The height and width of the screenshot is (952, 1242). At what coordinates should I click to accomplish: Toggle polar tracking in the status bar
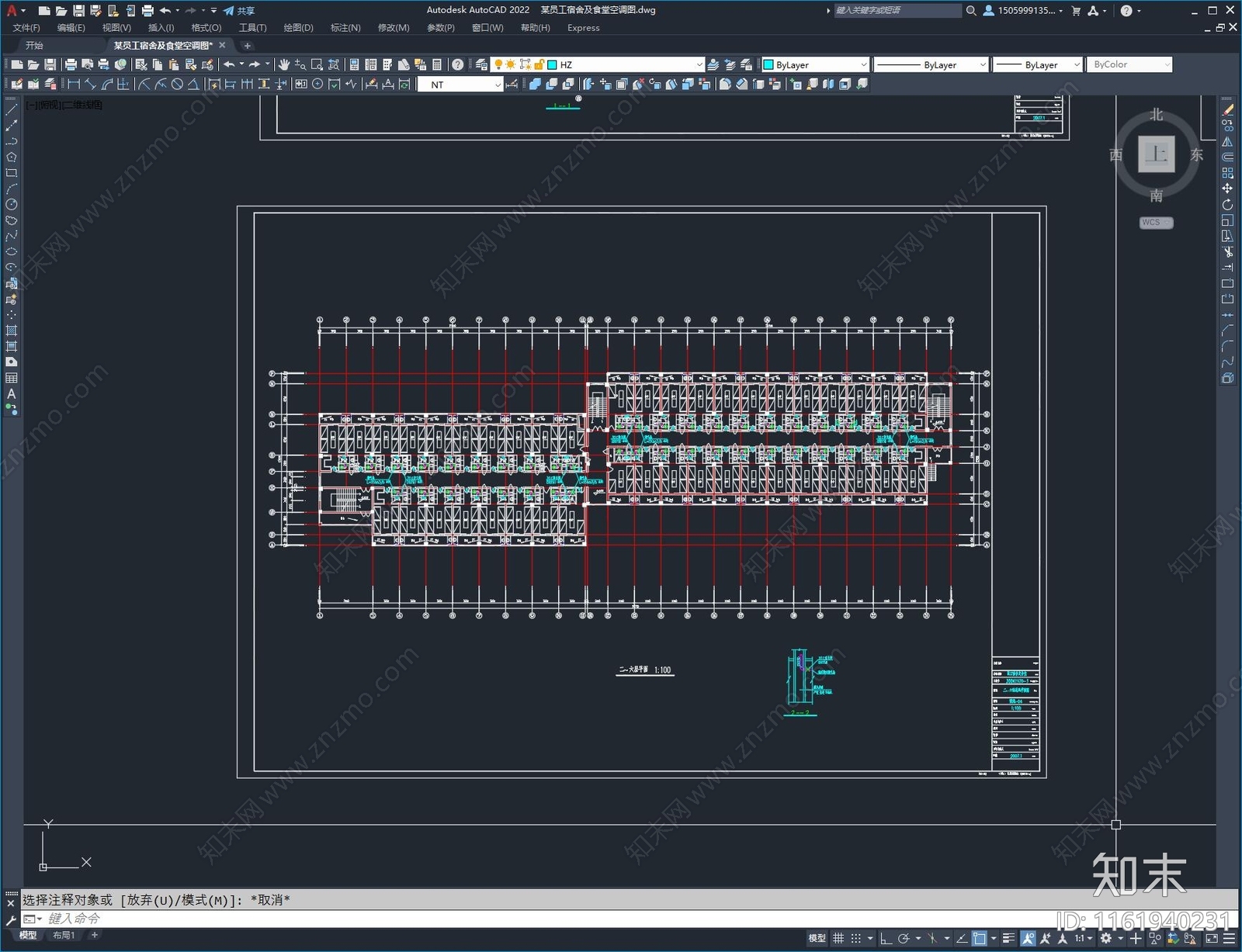click(904, 938)
